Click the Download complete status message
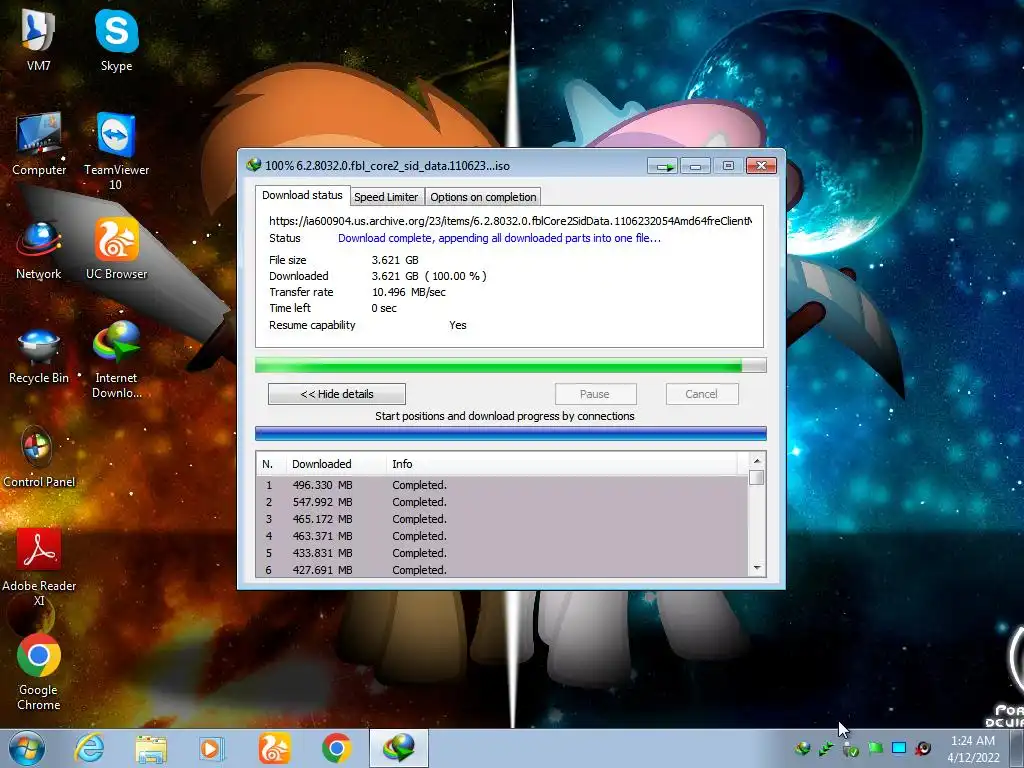The height and width of the screenshot is (768, 1024). pos(499,238)
